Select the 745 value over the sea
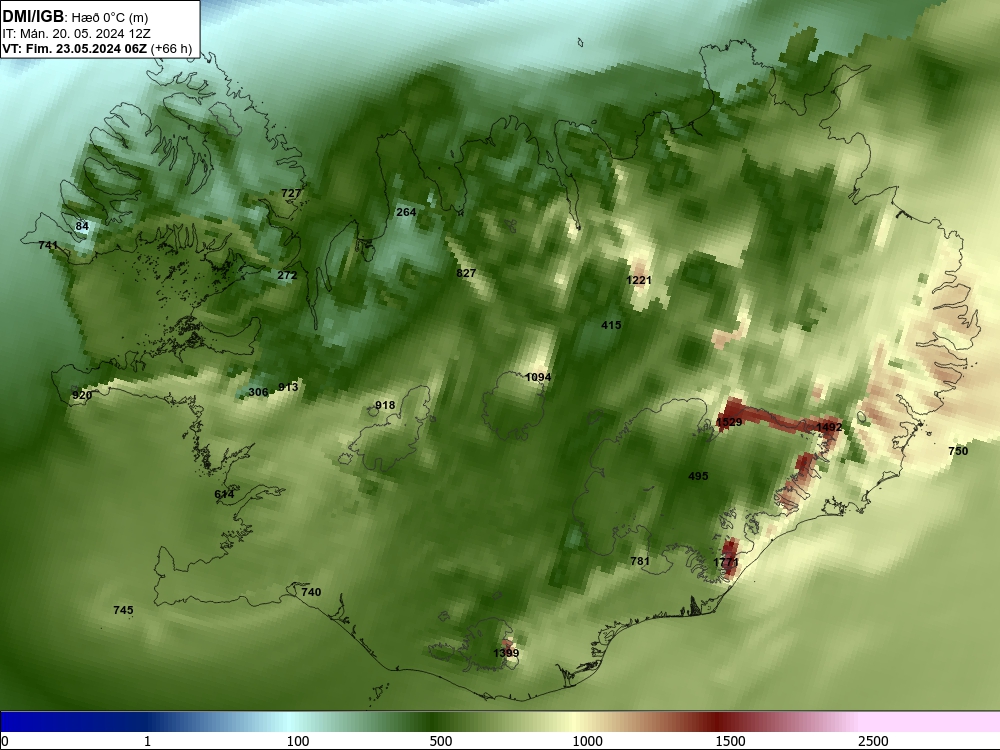 click(123, 610)
